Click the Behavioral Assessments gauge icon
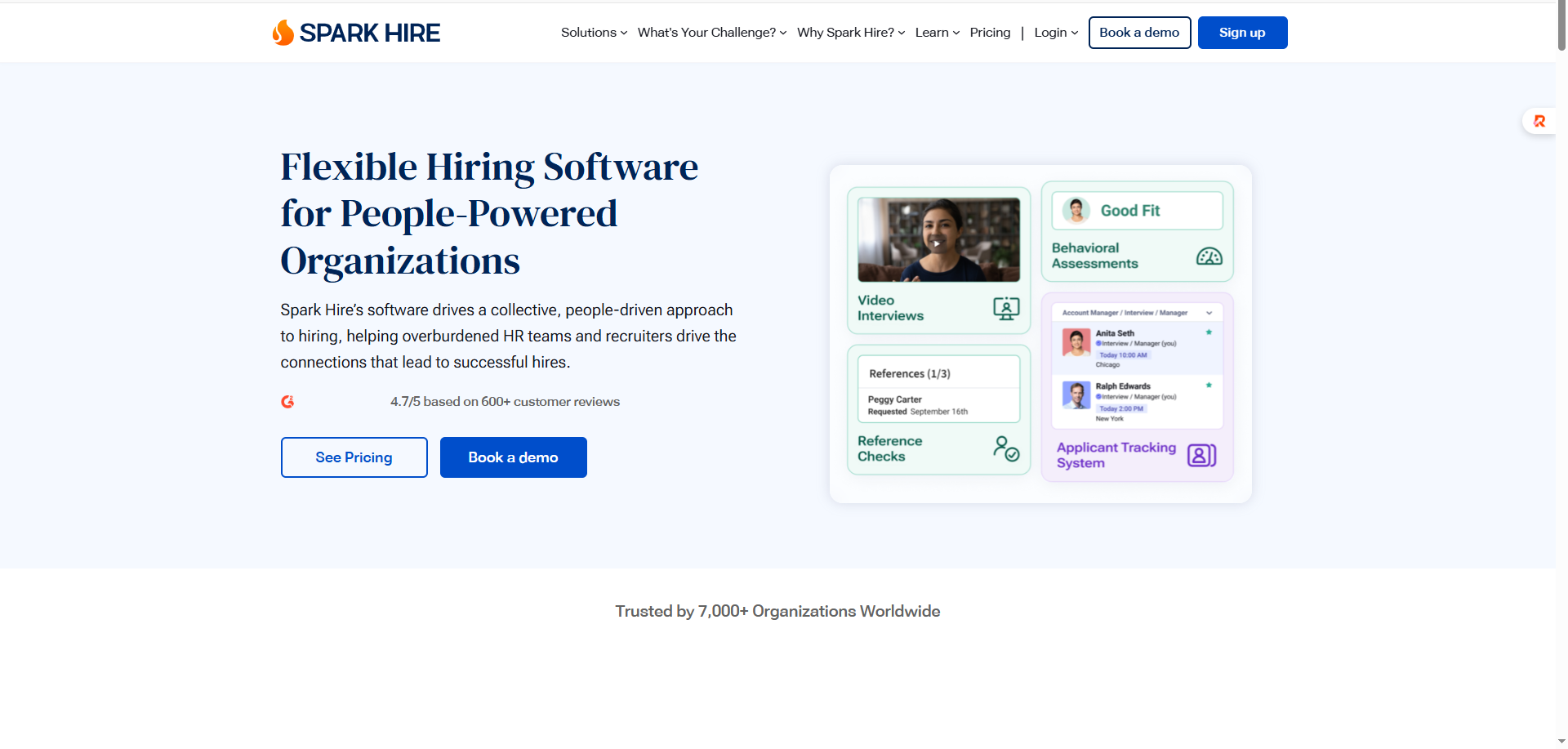This screenshot has height=749, width=1568. pos(1209,256)
